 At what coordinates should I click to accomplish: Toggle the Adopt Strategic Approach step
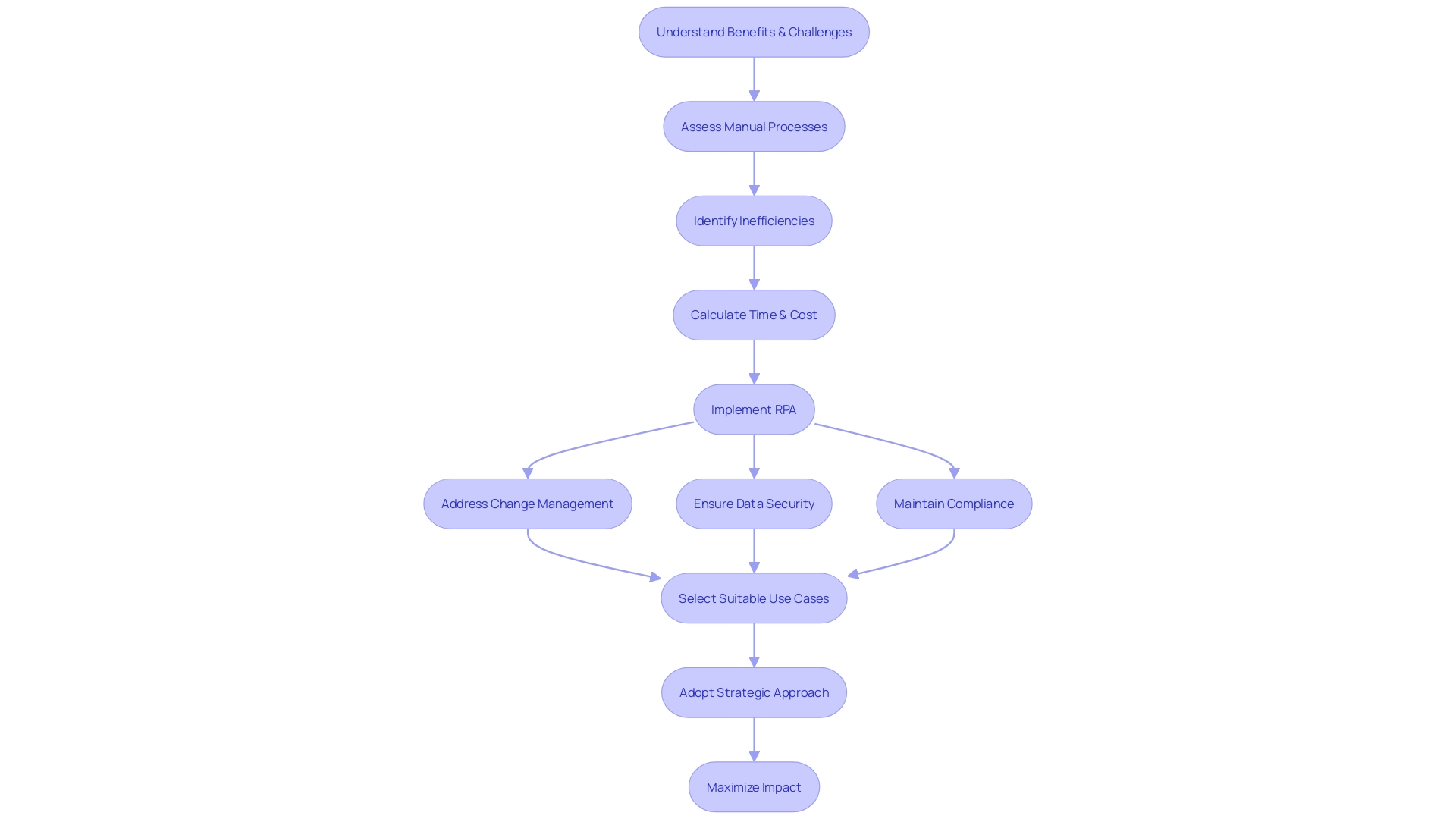(x=754, y=692)
